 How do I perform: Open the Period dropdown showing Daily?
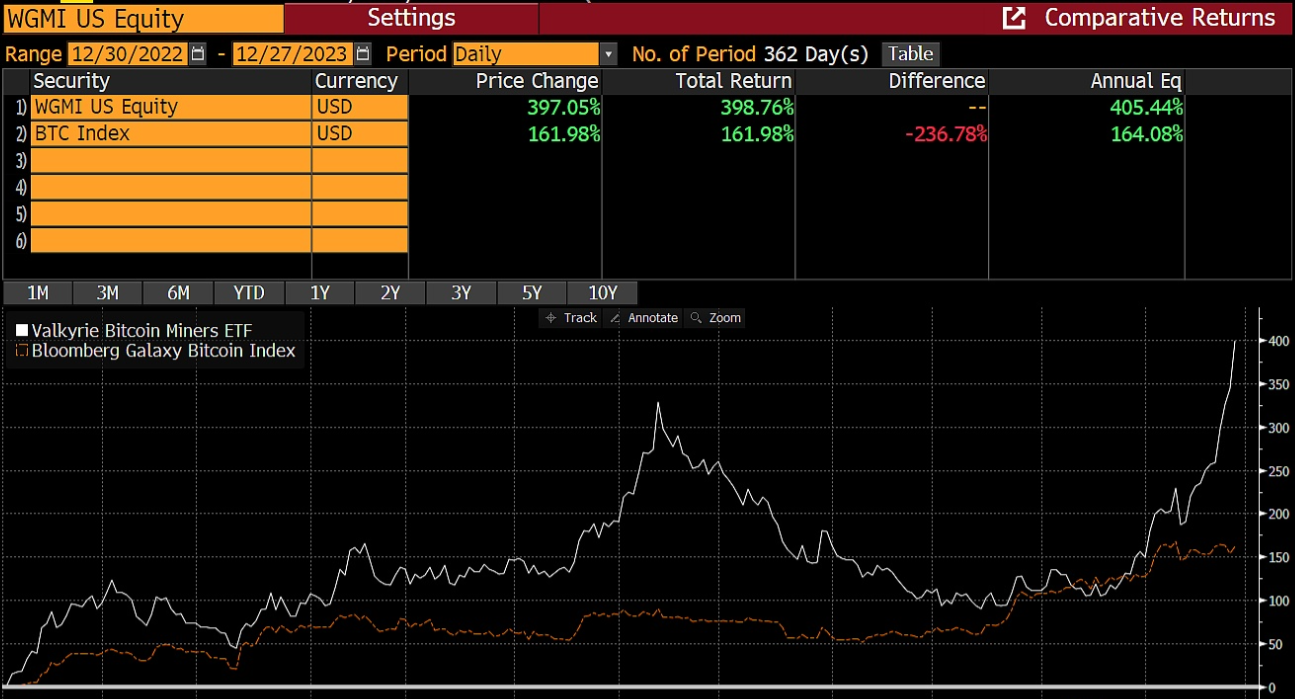608,54
